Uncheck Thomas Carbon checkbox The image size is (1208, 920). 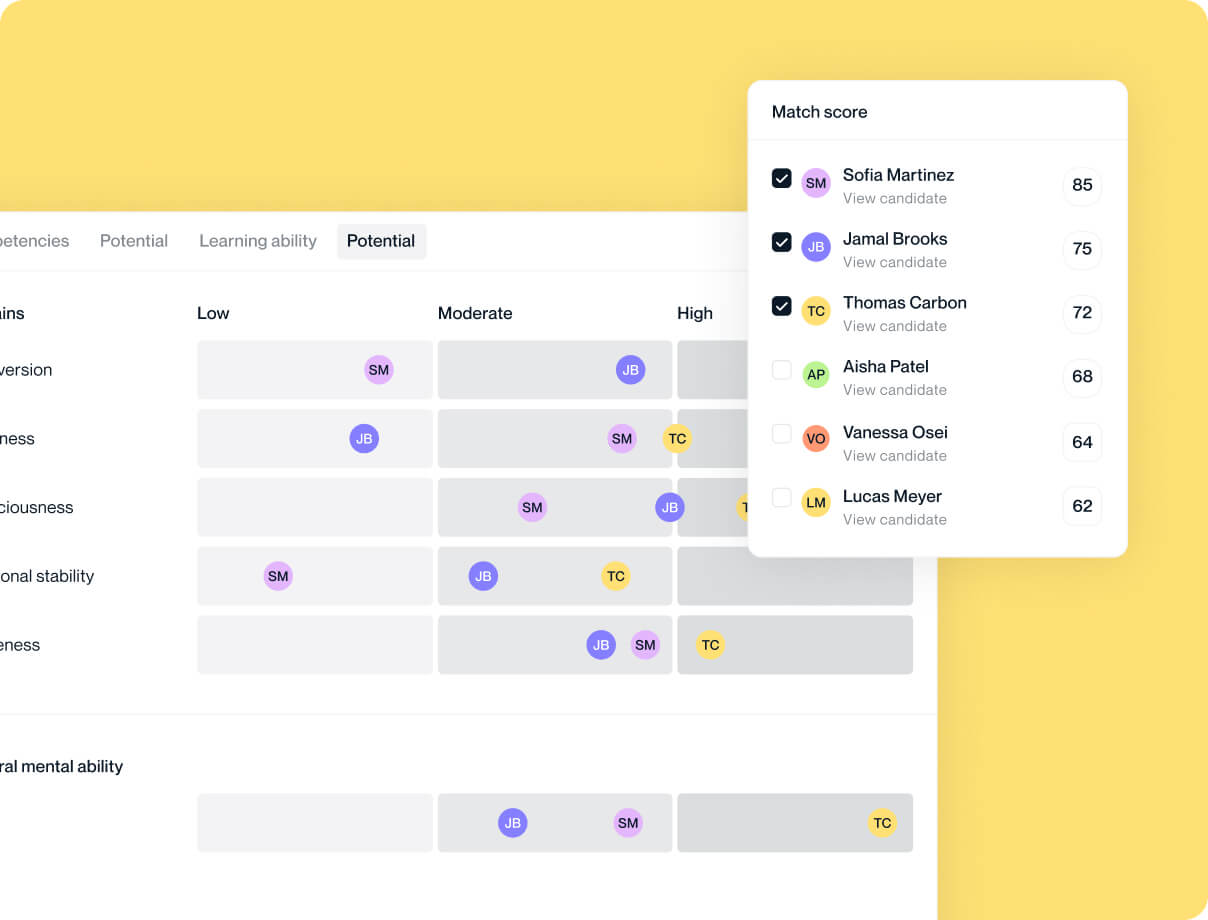[782, 306]
